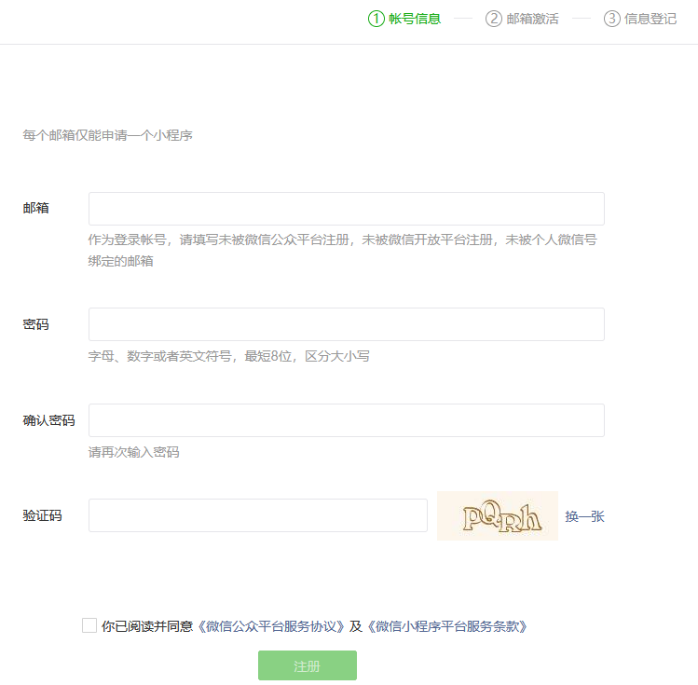Open 《微信小程序平台服务条款》 link
The width and height of the screenshot is (698, 685).
[447, 626]
